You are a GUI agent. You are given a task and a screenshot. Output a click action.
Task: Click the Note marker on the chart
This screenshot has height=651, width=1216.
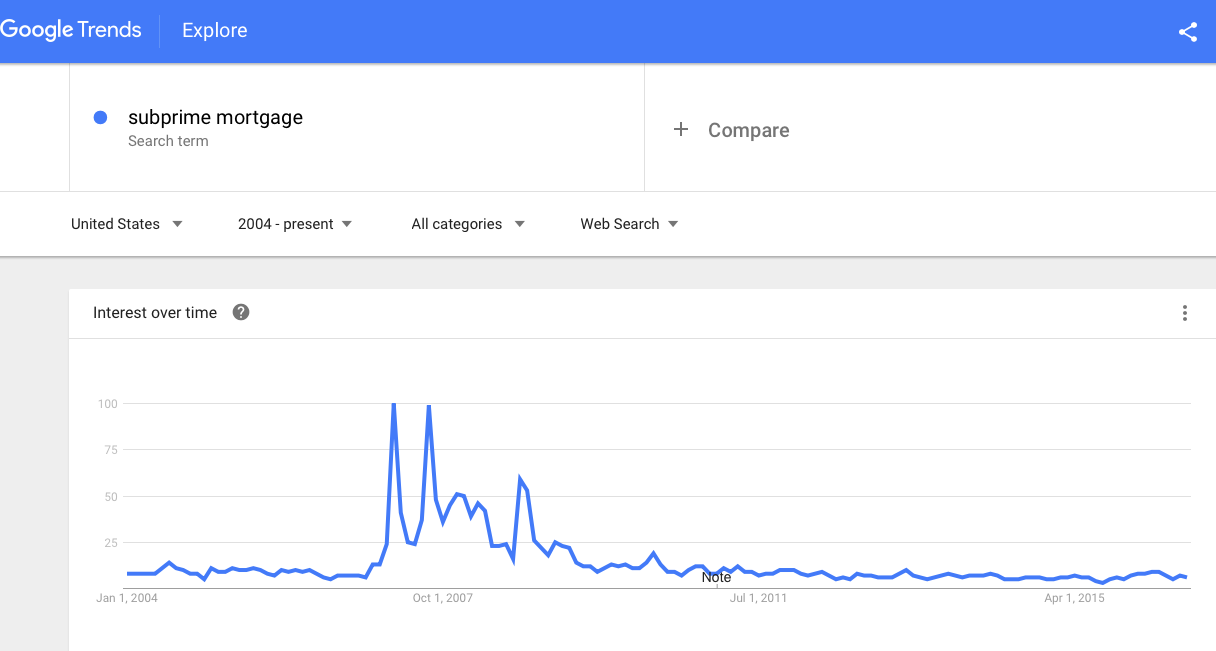point(716,577)
